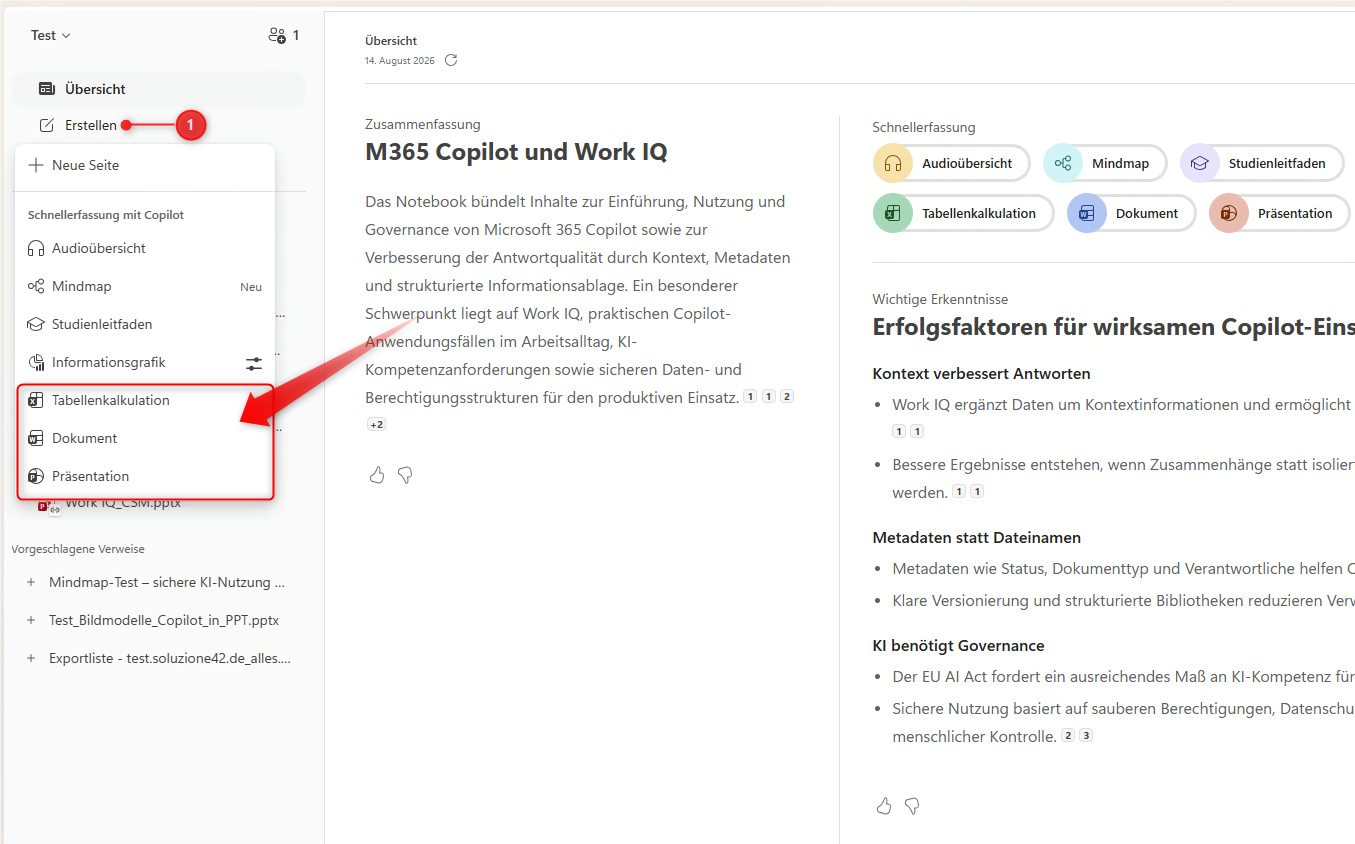The height and width of the screenshot is (844, 1355).
Task: Select Übersicht in the left sidebar
Action: tap(160, 89)
